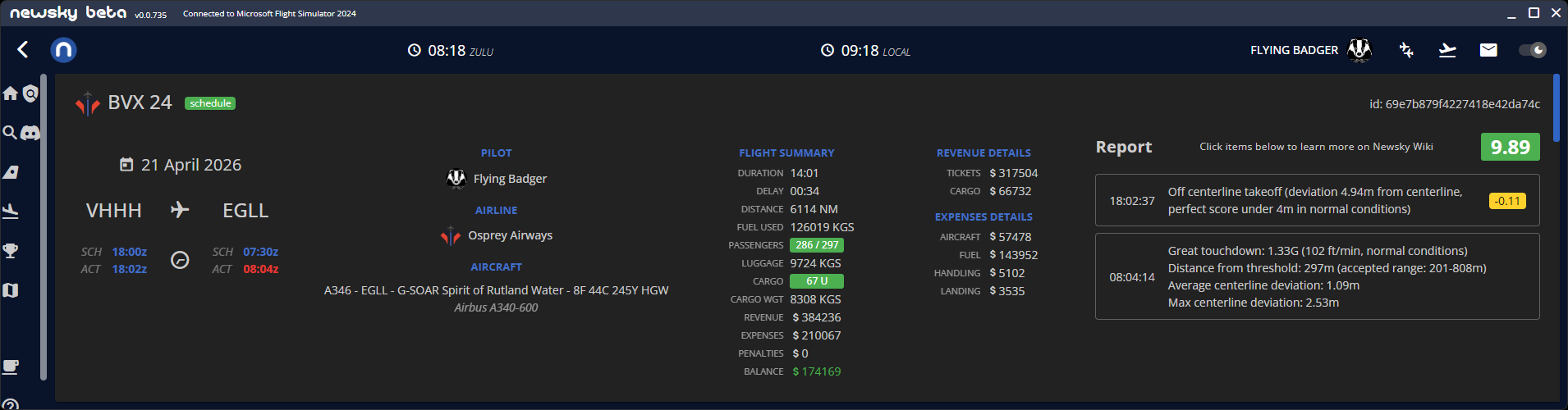Click the clock icon between schedule times

pos(180,260)
